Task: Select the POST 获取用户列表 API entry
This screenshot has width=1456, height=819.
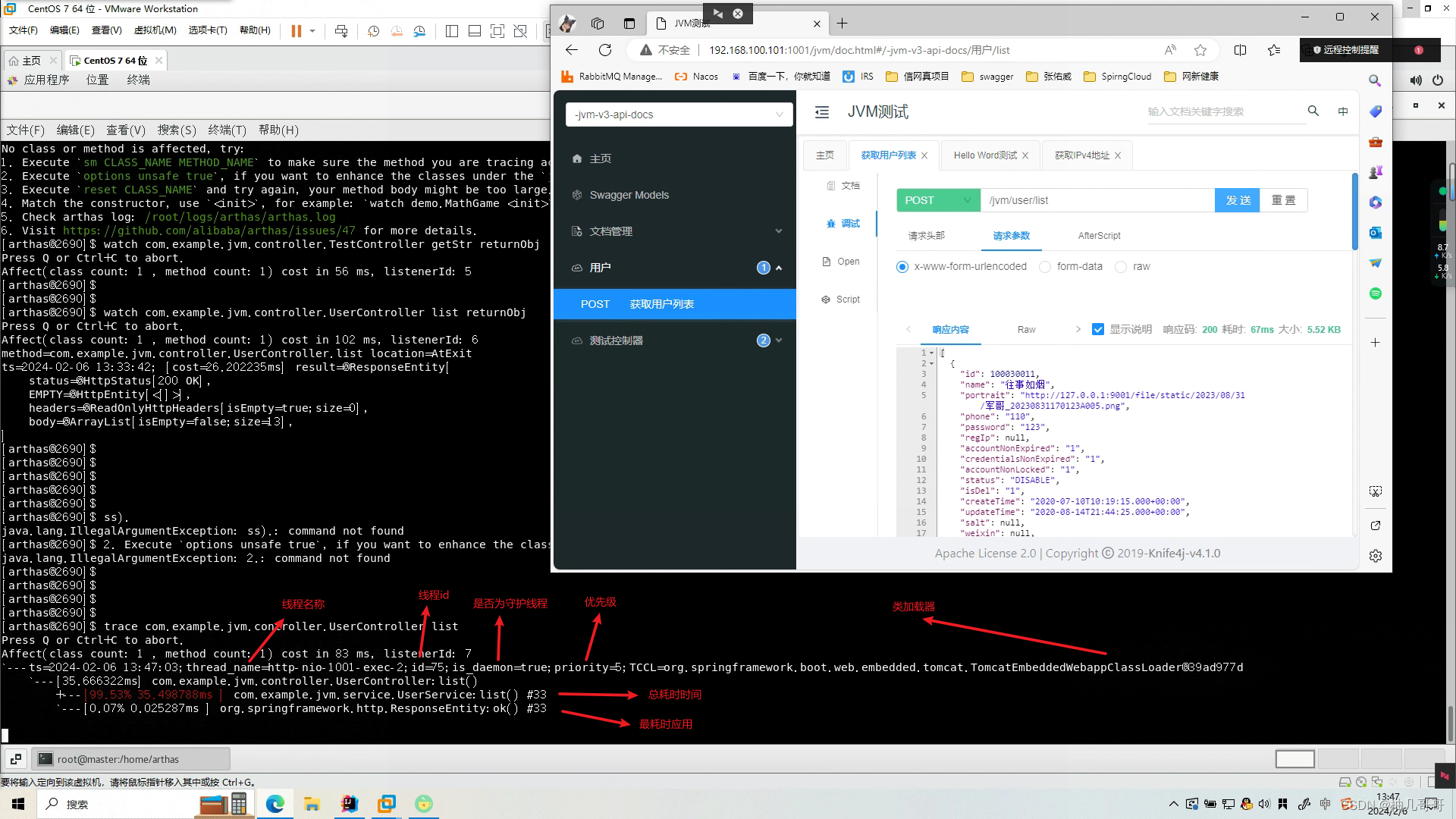Action: coord(675,304)
